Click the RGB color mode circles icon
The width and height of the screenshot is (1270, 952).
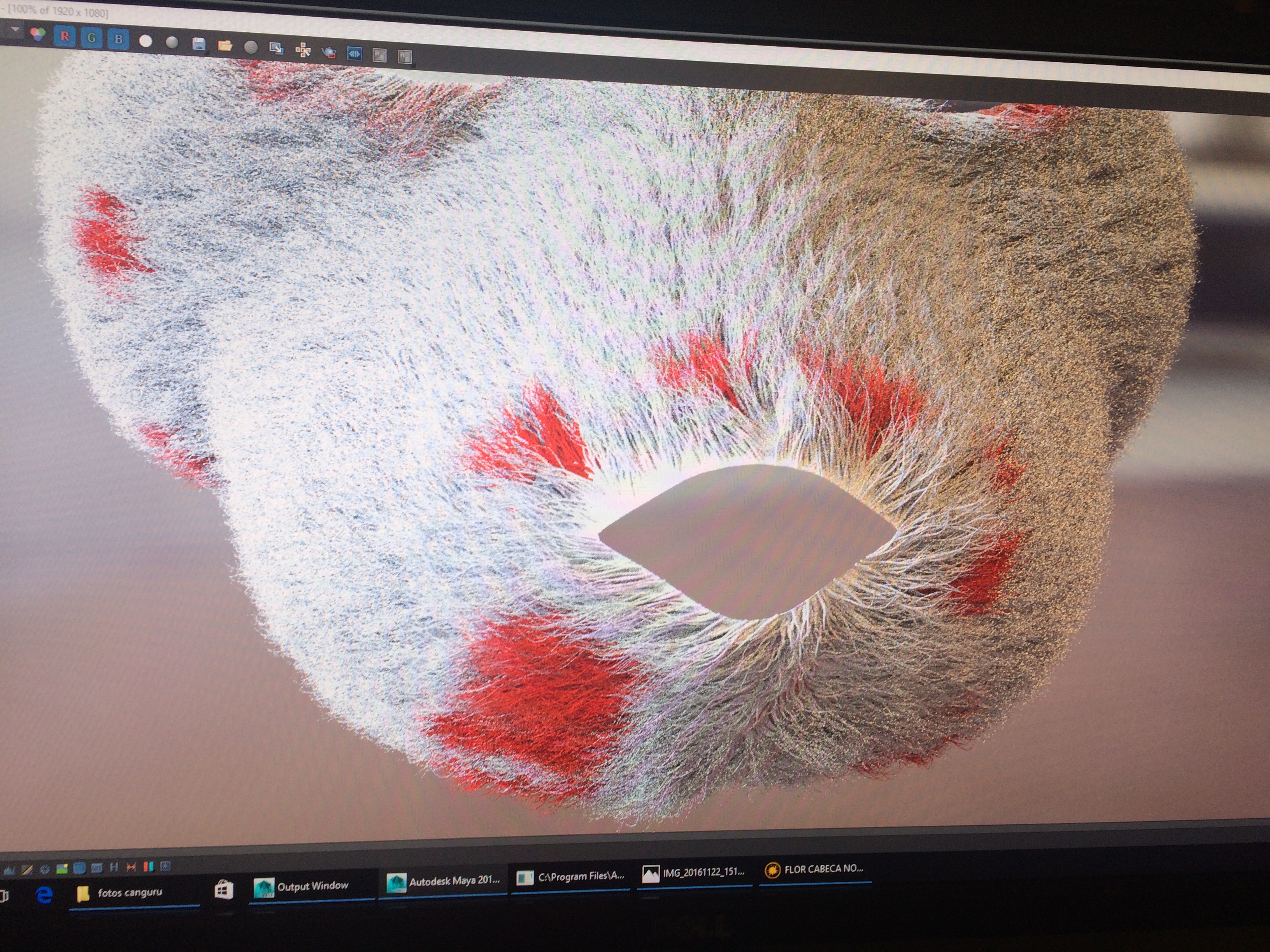(38, 35)
